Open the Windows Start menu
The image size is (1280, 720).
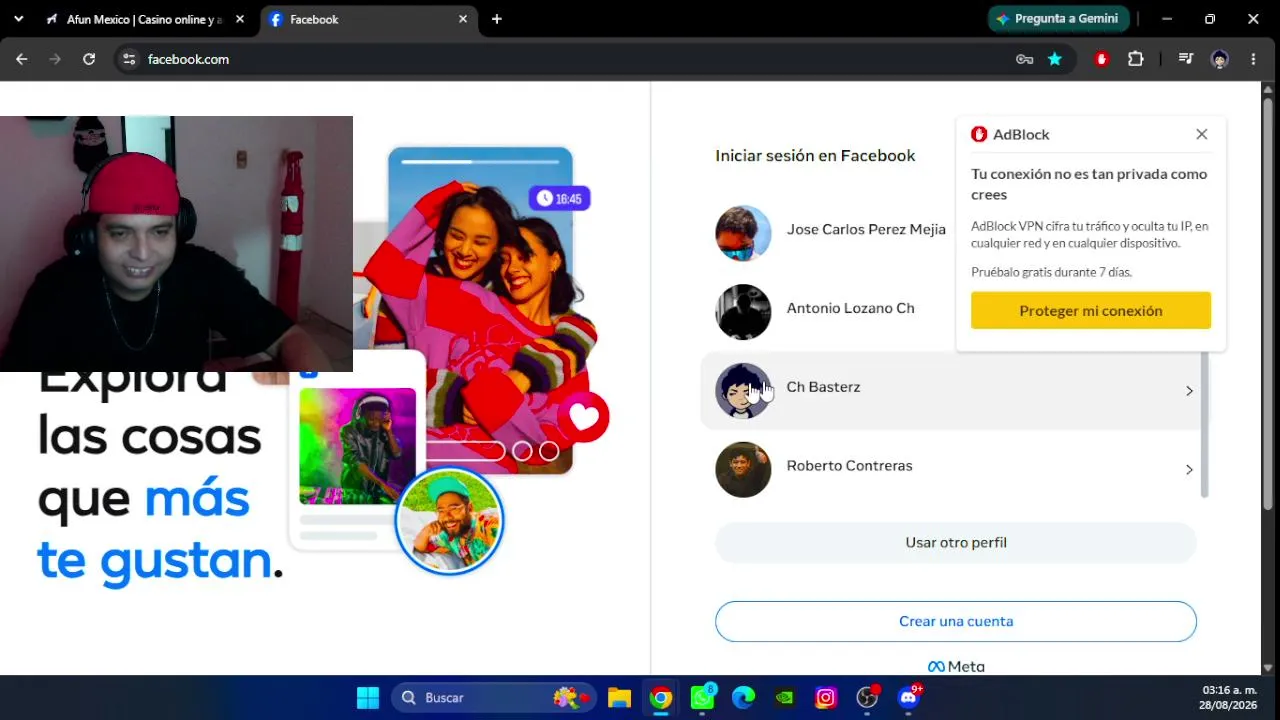click(368, 698)
